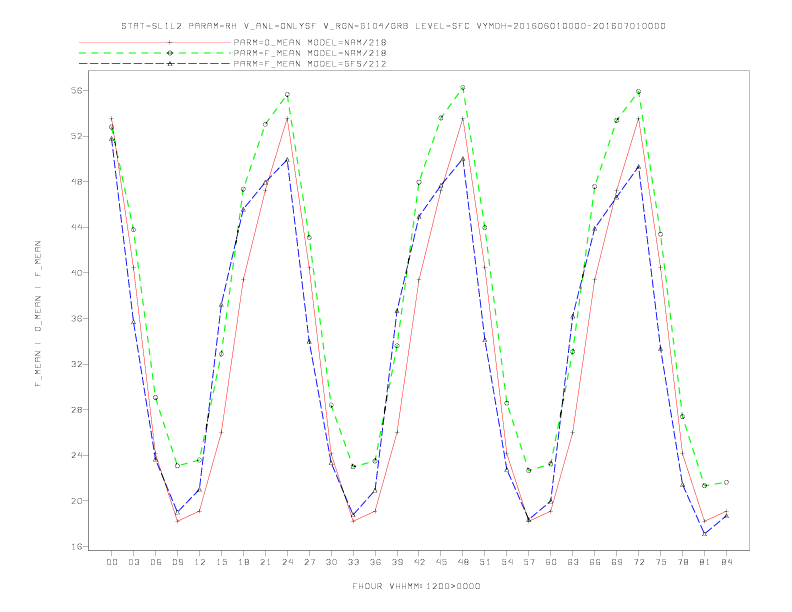Click the x-axis forecast hour label 60
The height and width of the screenshot is (612, 792).
(551, 562)
